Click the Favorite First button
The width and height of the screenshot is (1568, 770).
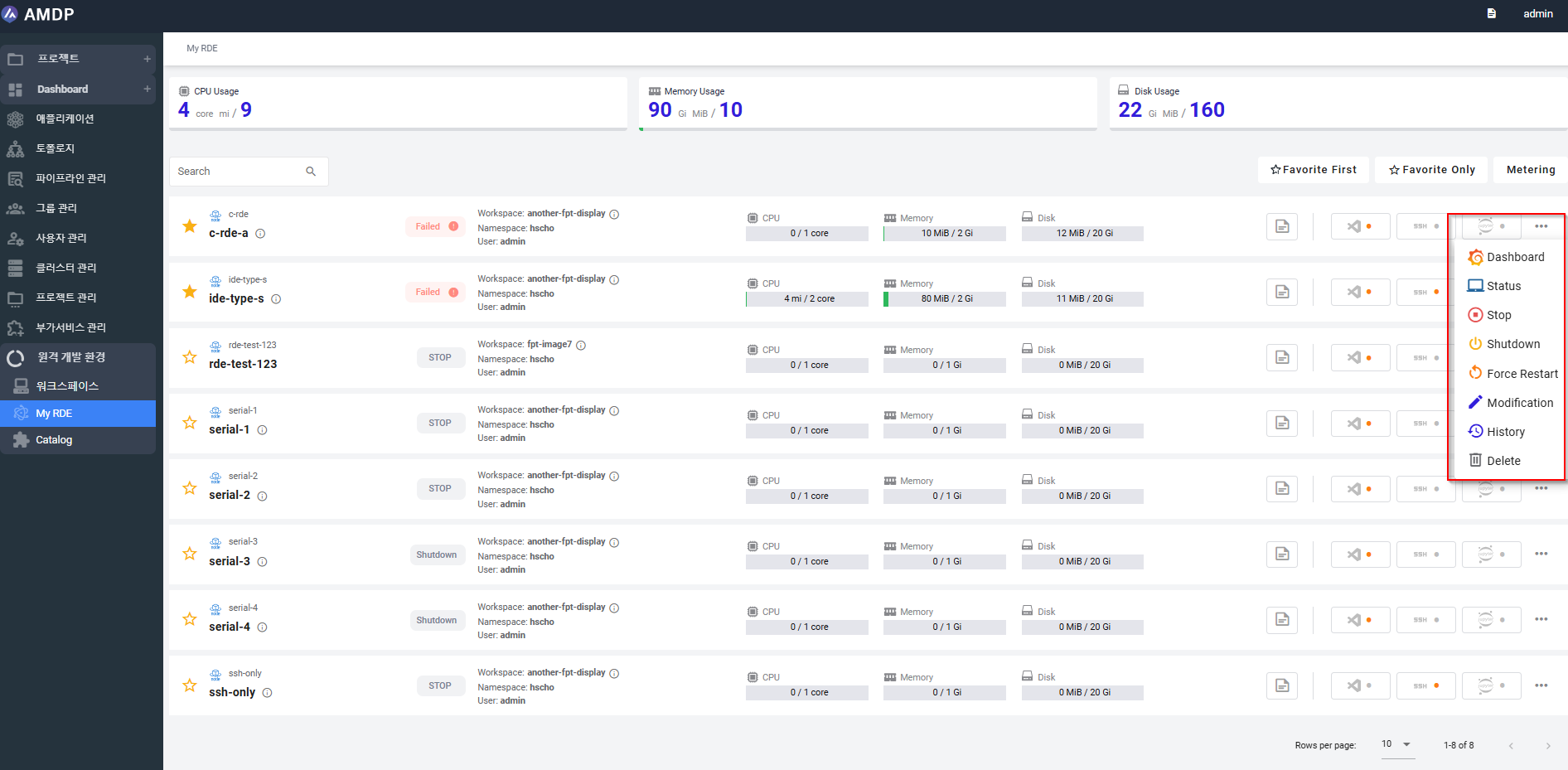coord(1313,170)
